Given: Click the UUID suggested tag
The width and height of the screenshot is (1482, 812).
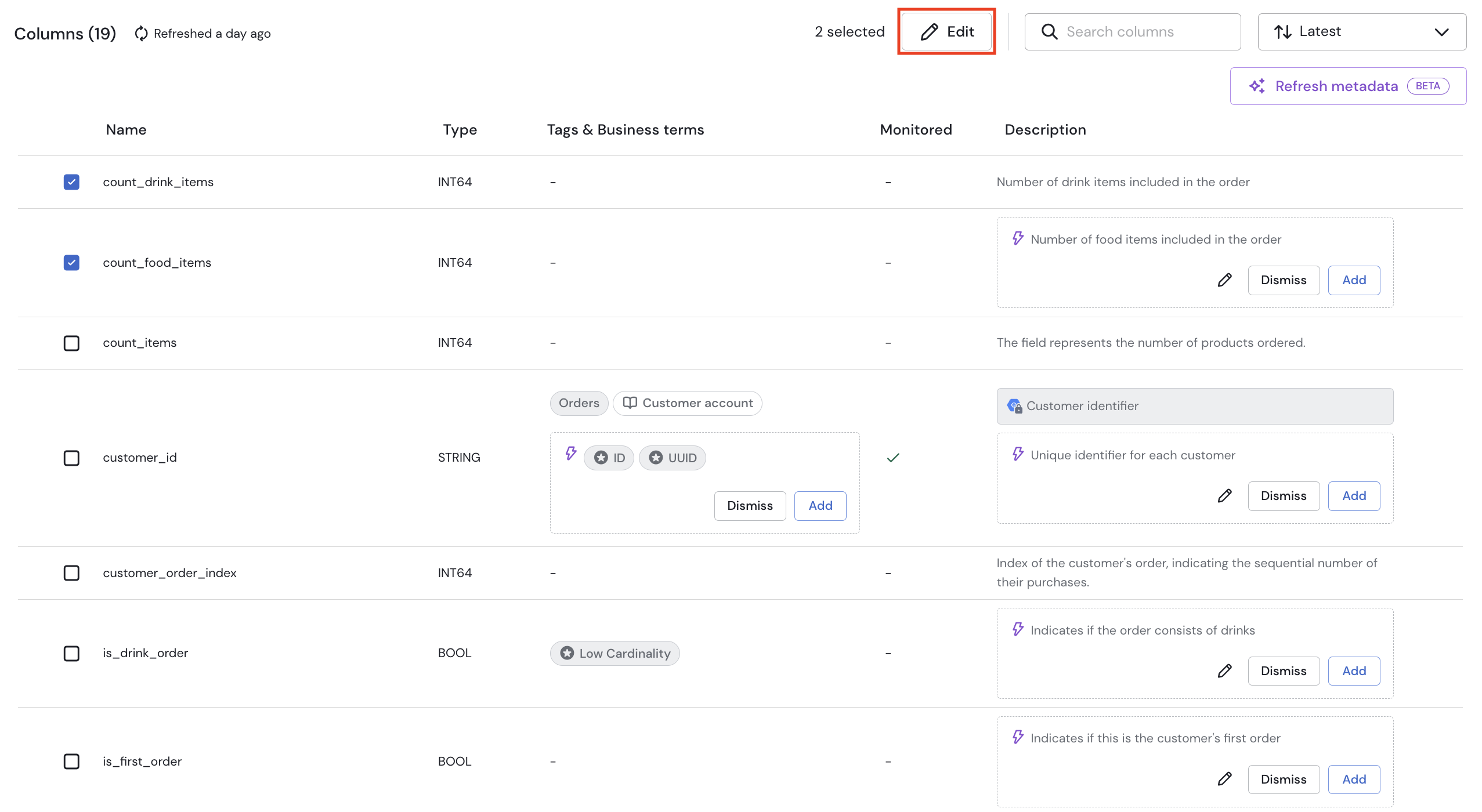Looking at the screenshot, I should (x=672, y=458).
